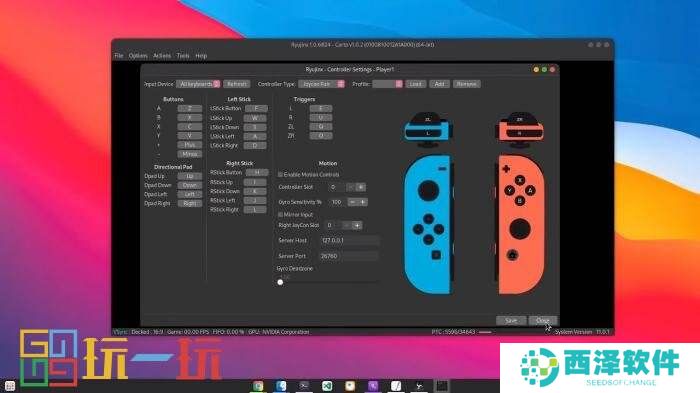The width and height of the screenshot is (700, 393).
Task: Rebind the ZR trigger mapping
Action: pos(321,136)
